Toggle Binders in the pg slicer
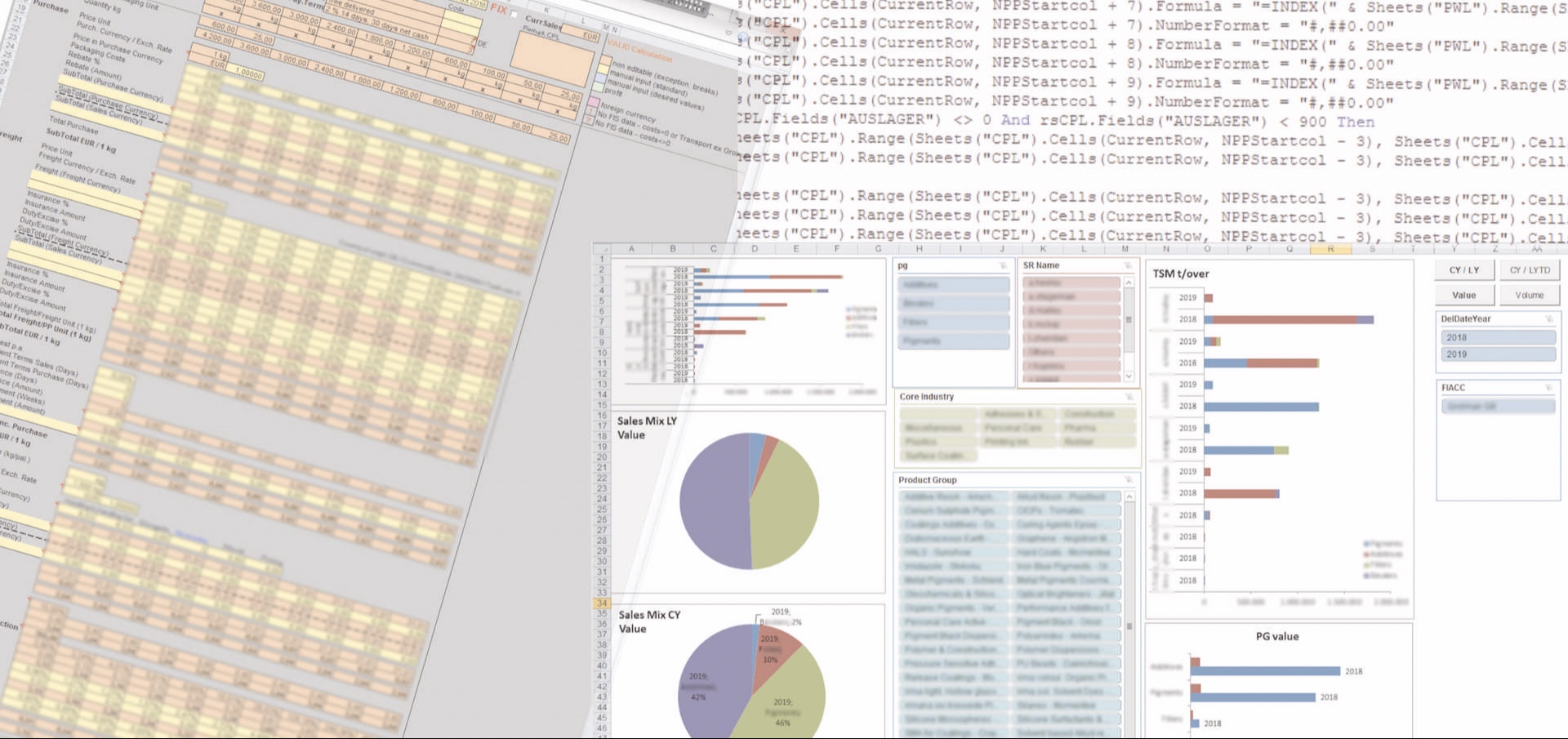The image size is (1568, 739). point(953,302)
